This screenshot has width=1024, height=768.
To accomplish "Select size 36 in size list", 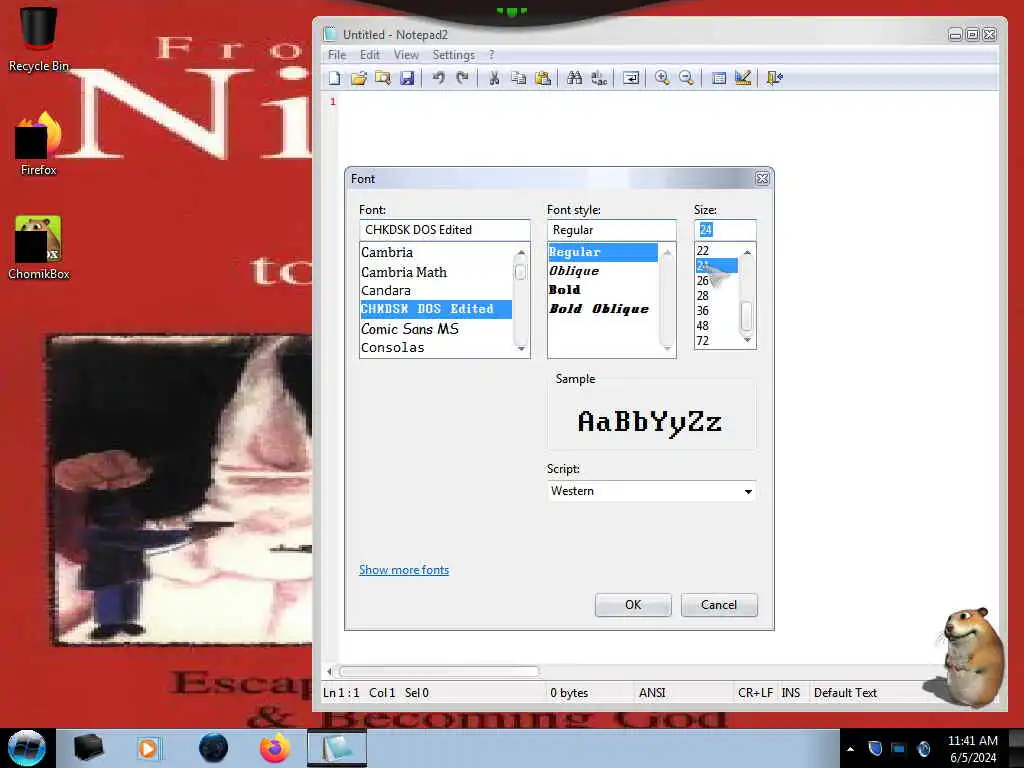I will click(x=716, y=311).
